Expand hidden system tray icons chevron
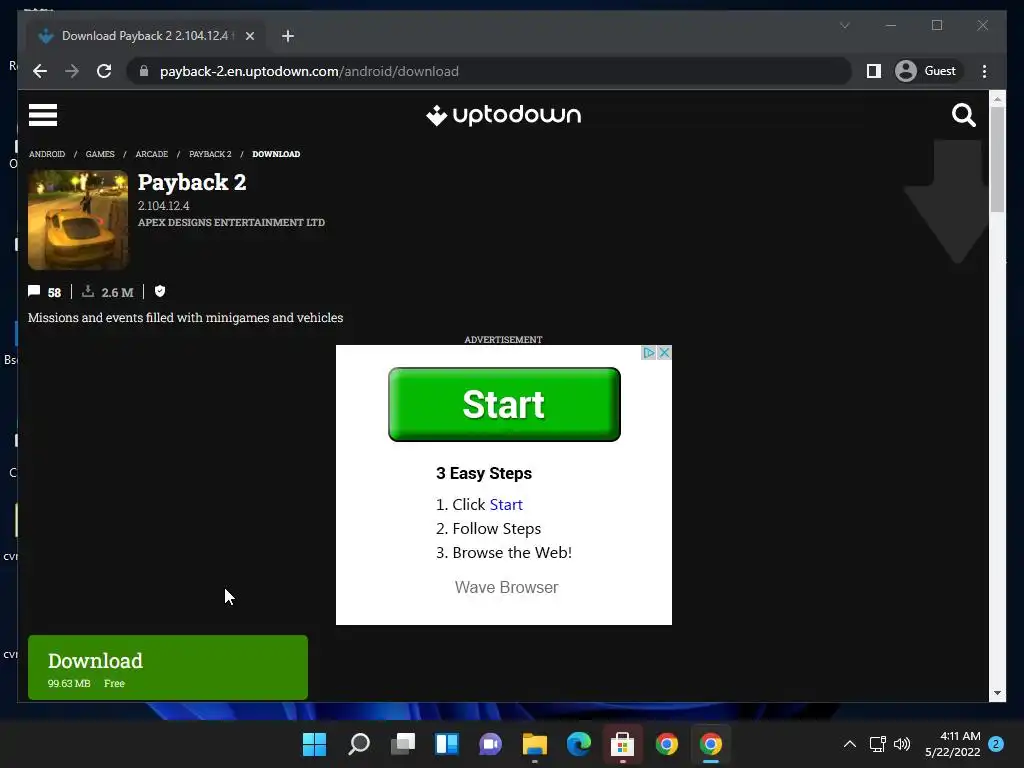Screen dimensions: 1024x768 click(850, 744)
